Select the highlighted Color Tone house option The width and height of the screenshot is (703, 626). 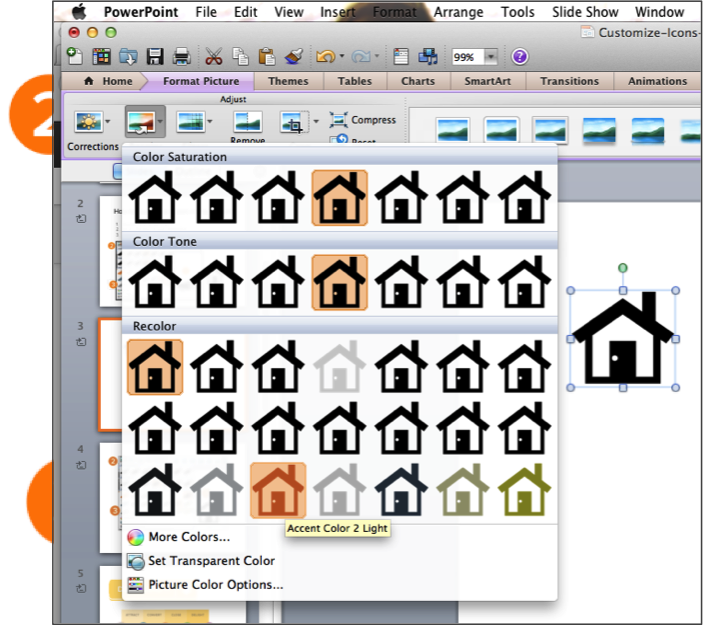[x=339, y=283]
